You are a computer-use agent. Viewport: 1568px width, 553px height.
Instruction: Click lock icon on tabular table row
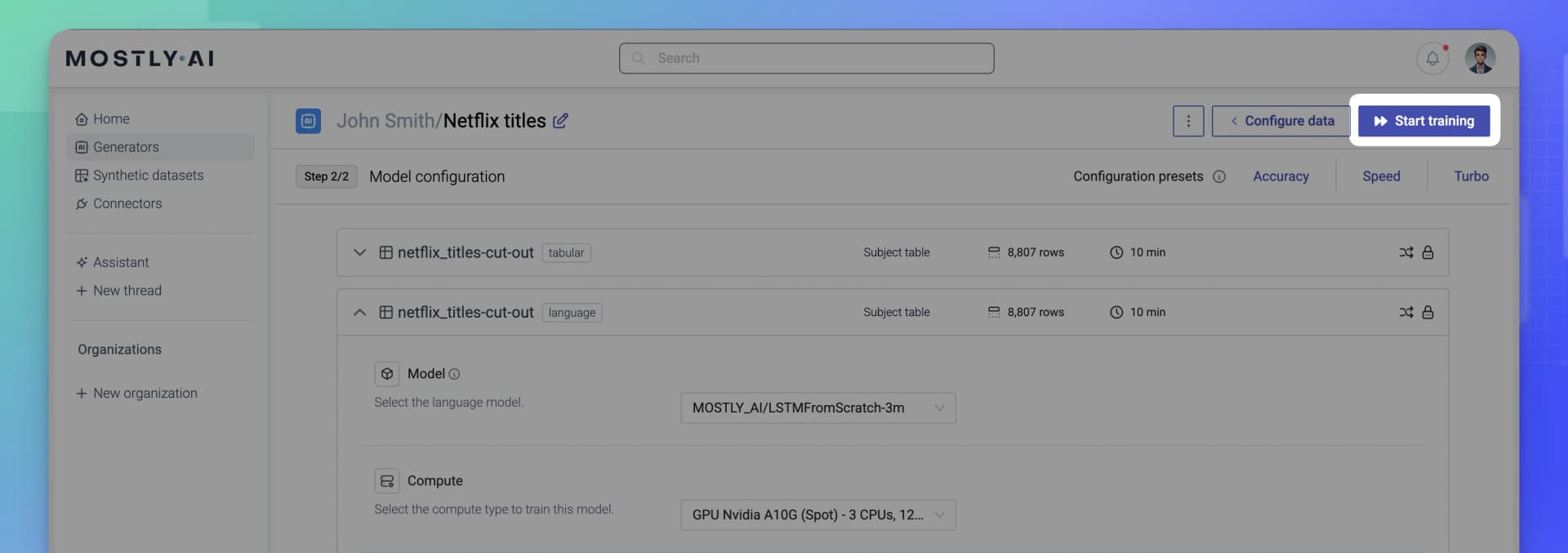click(1428, 252)
